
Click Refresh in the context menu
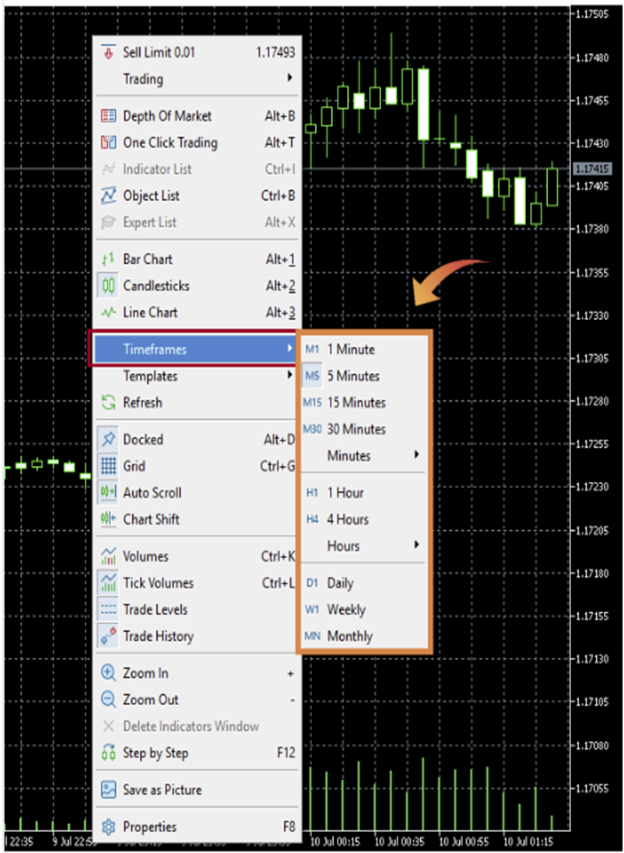[142, 403]
